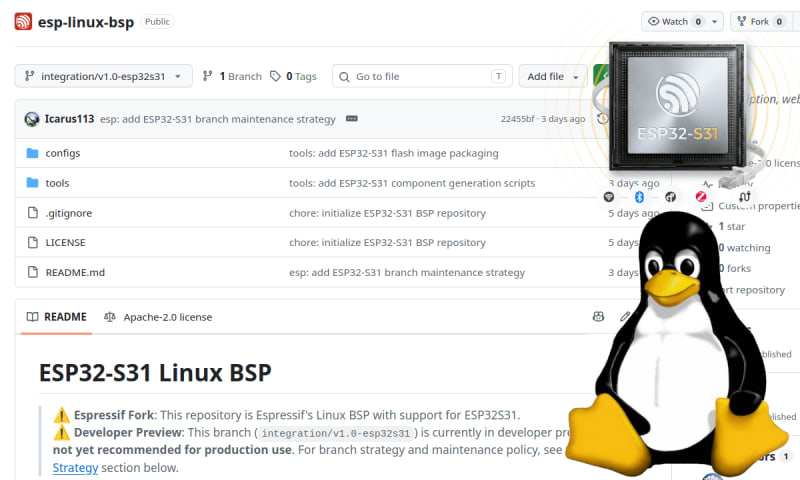Viewport: 800px width, 480px height.
Task: Click the Copilot icon in README header
Action: [x=598, y=316]
